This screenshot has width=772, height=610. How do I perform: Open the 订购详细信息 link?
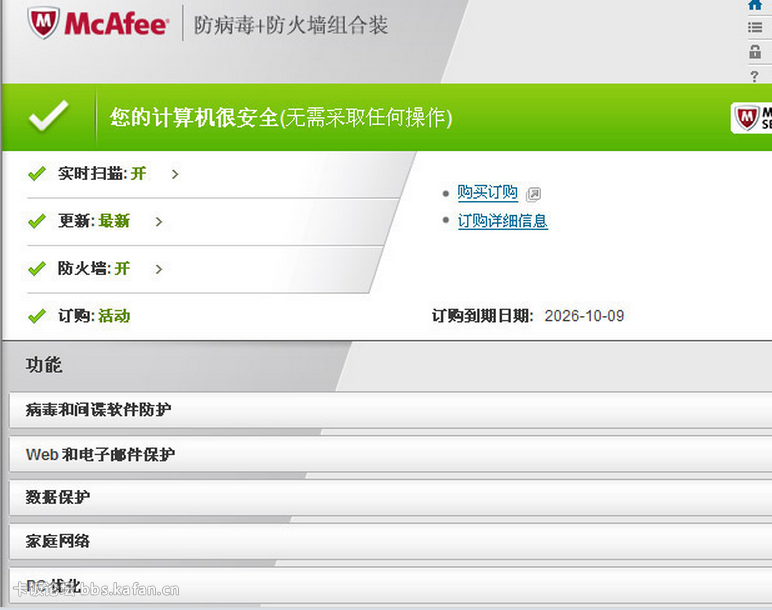(x=502, y=221)
